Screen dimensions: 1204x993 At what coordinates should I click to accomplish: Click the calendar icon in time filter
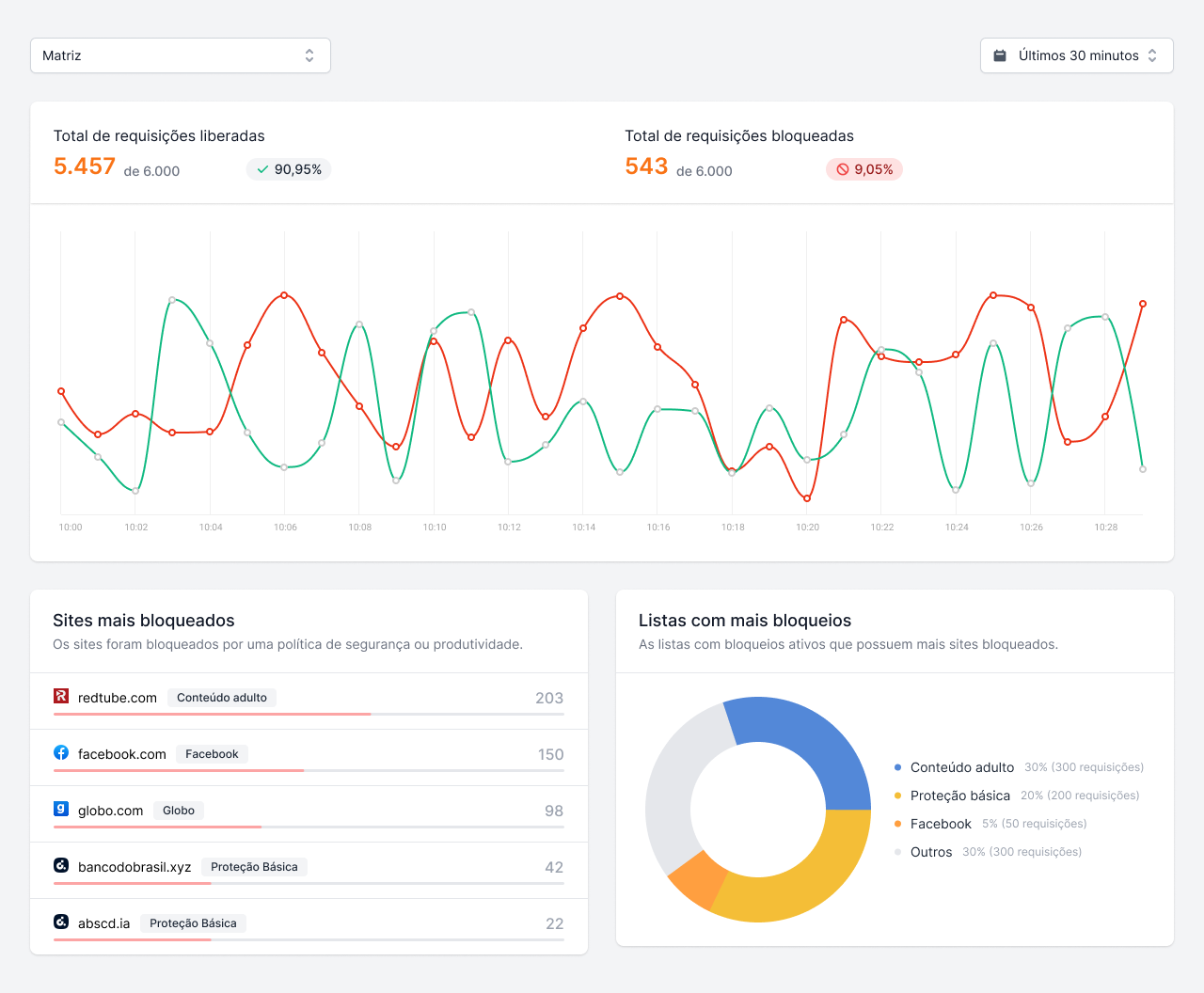point(1000,55)
